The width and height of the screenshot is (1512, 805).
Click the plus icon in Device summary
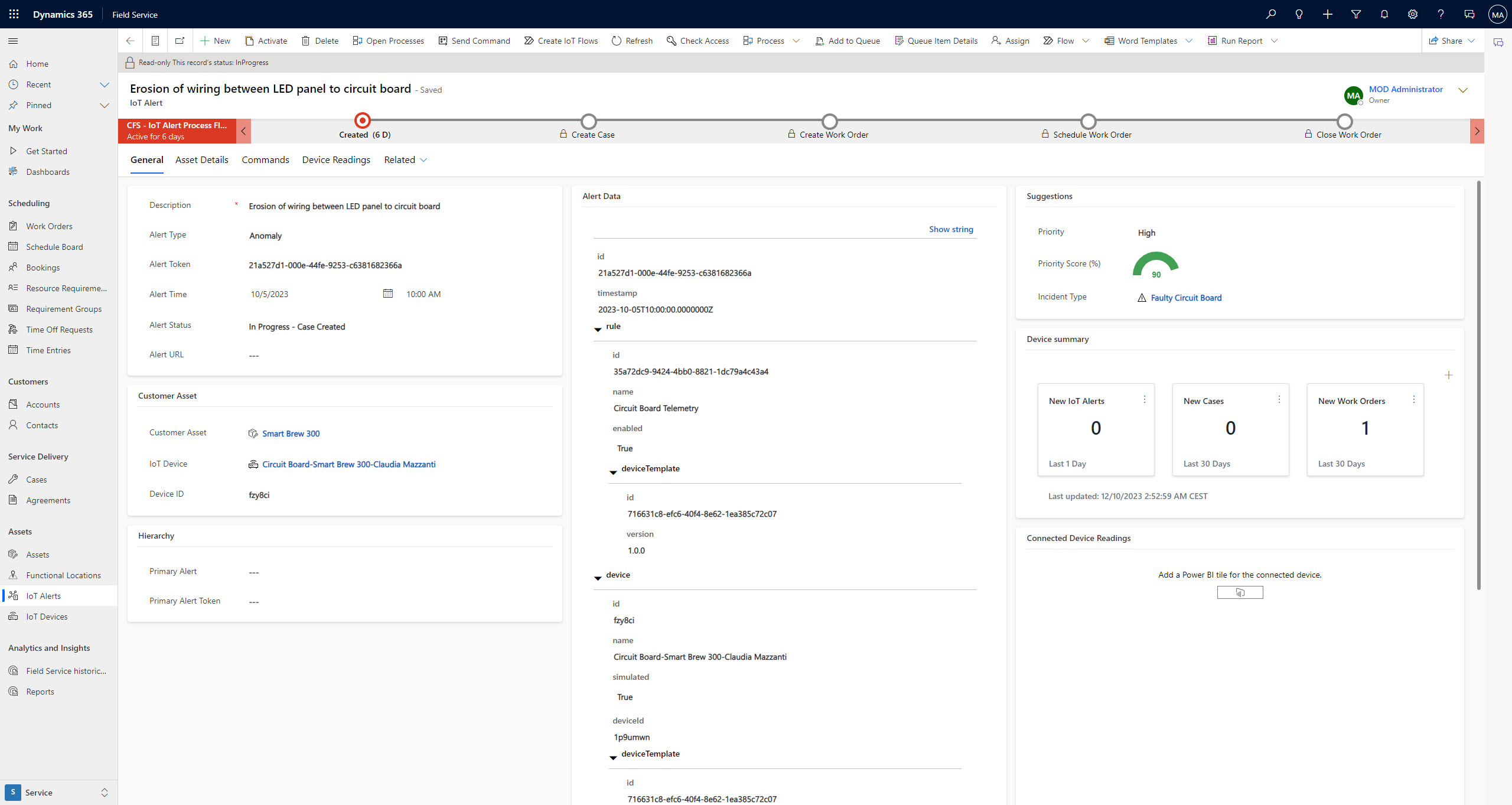coord(1448,375)
